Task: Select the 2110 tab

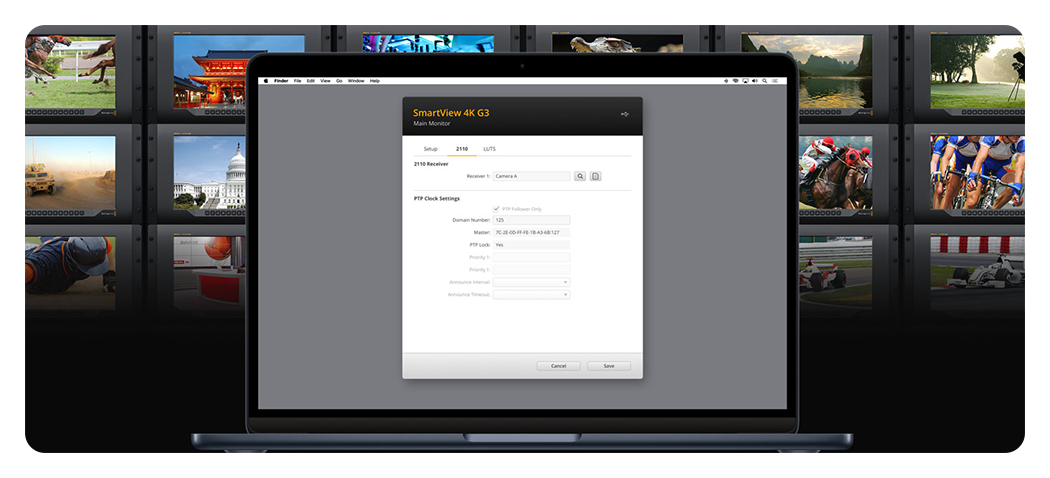Action: coord(461,149)
